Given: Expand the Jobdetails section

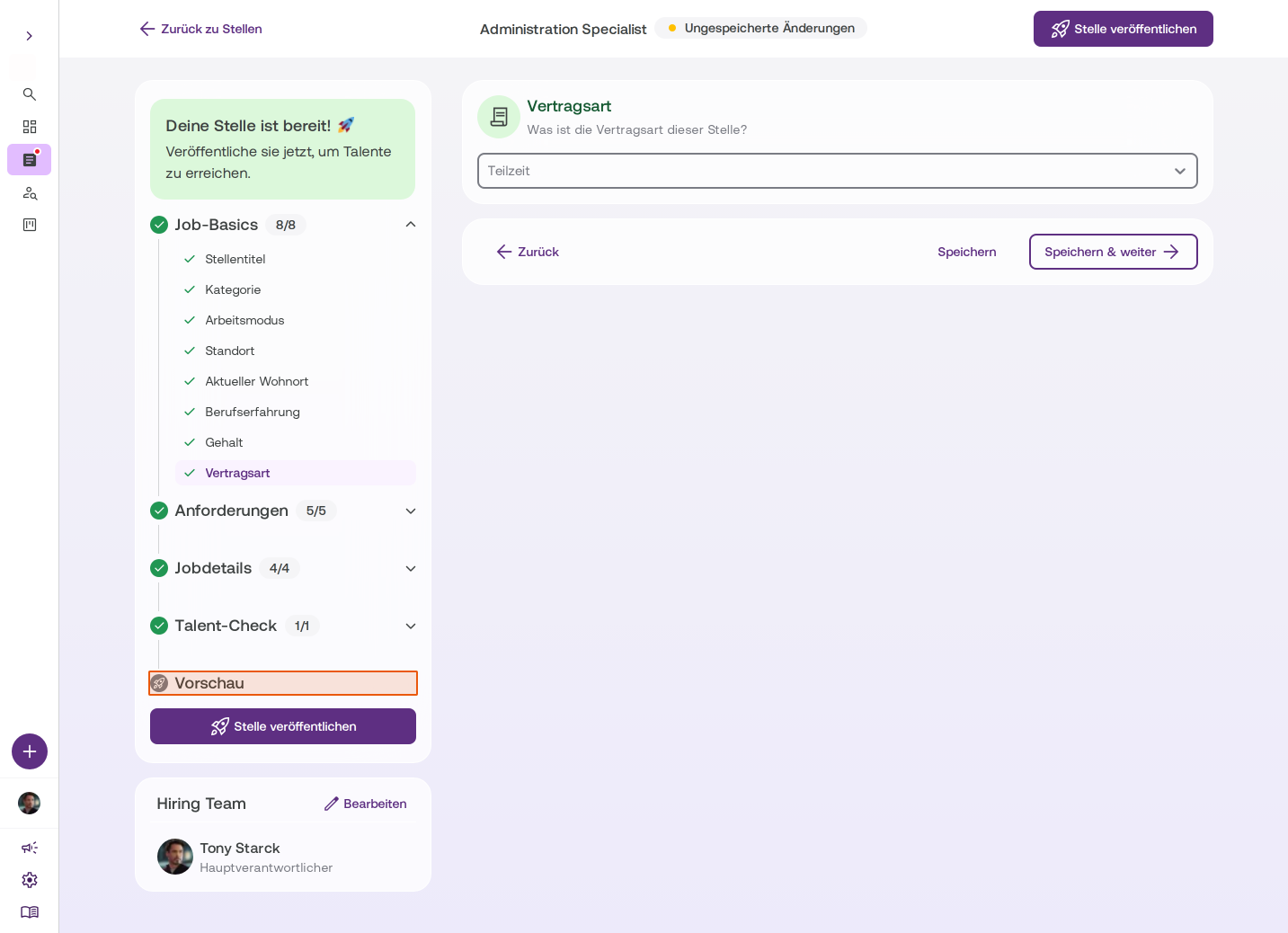Looking at the screenshot, I should (411, 568).
